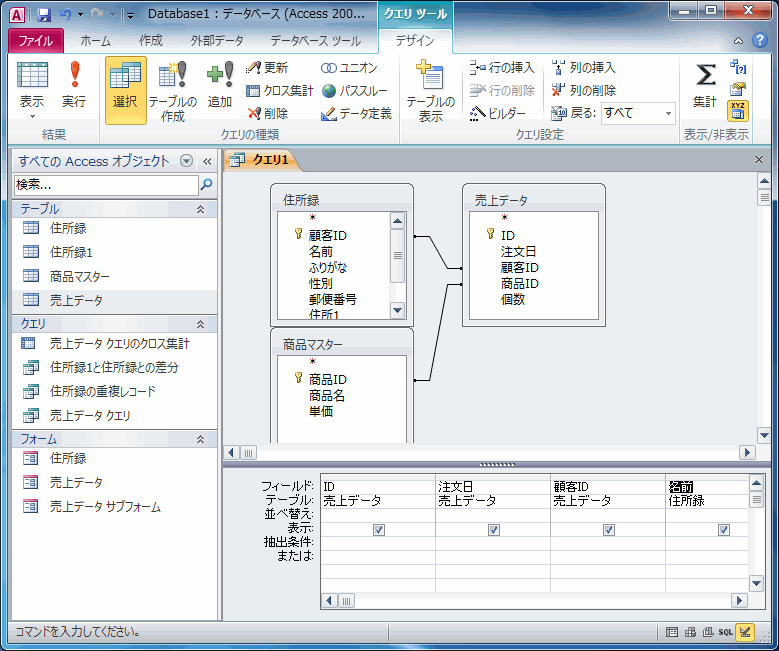Image resolution: width=779 pixels, height=651 pixels.
Task: Select 単価 field in 商品マスター
Action: tap(321, 411)
